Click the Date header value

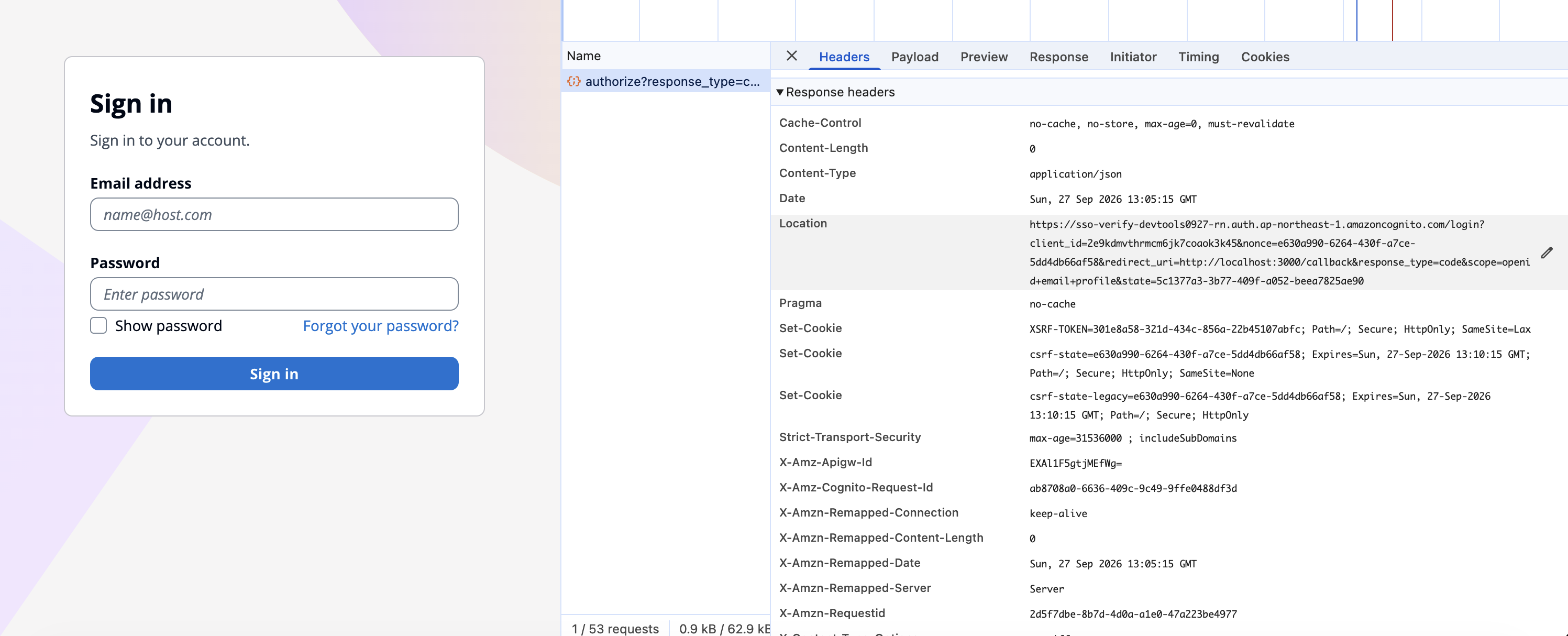click(x=1113, y=199)
